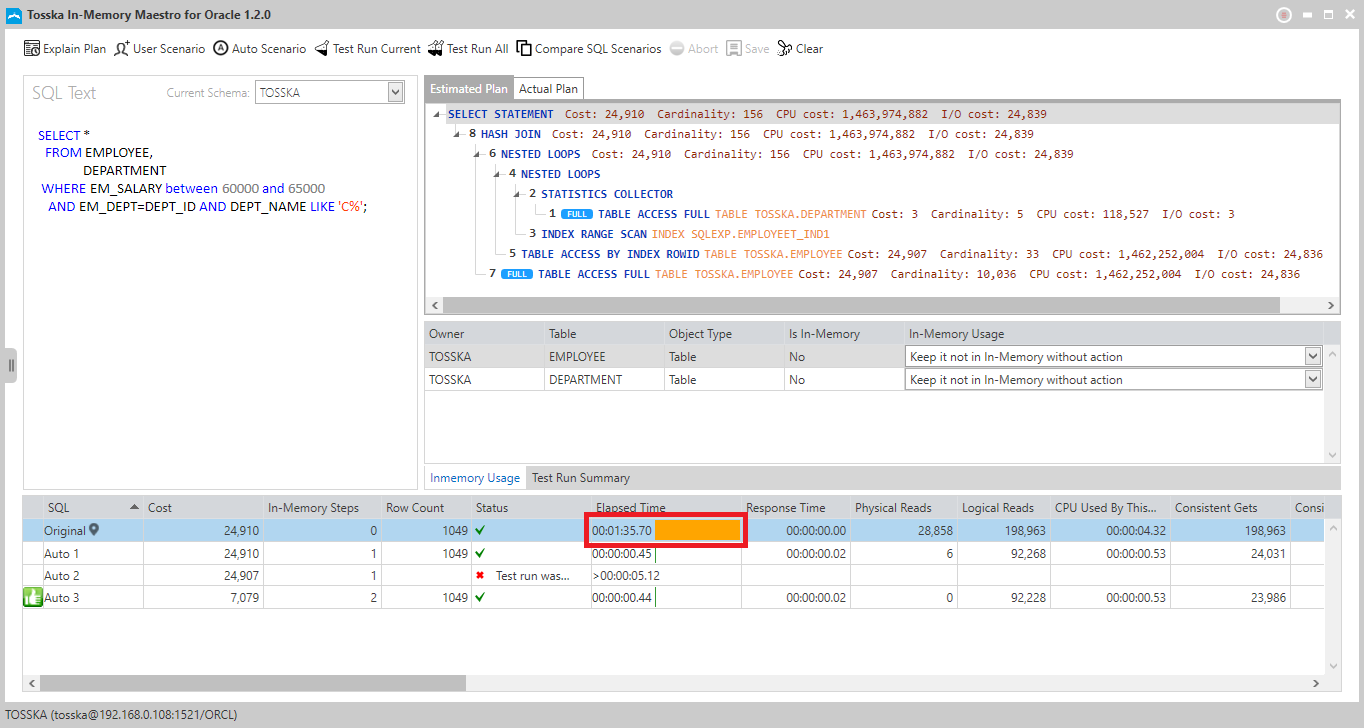Click the Object Type column header
This screenshot has height=728, width=1365.
[x=724, y=334]
